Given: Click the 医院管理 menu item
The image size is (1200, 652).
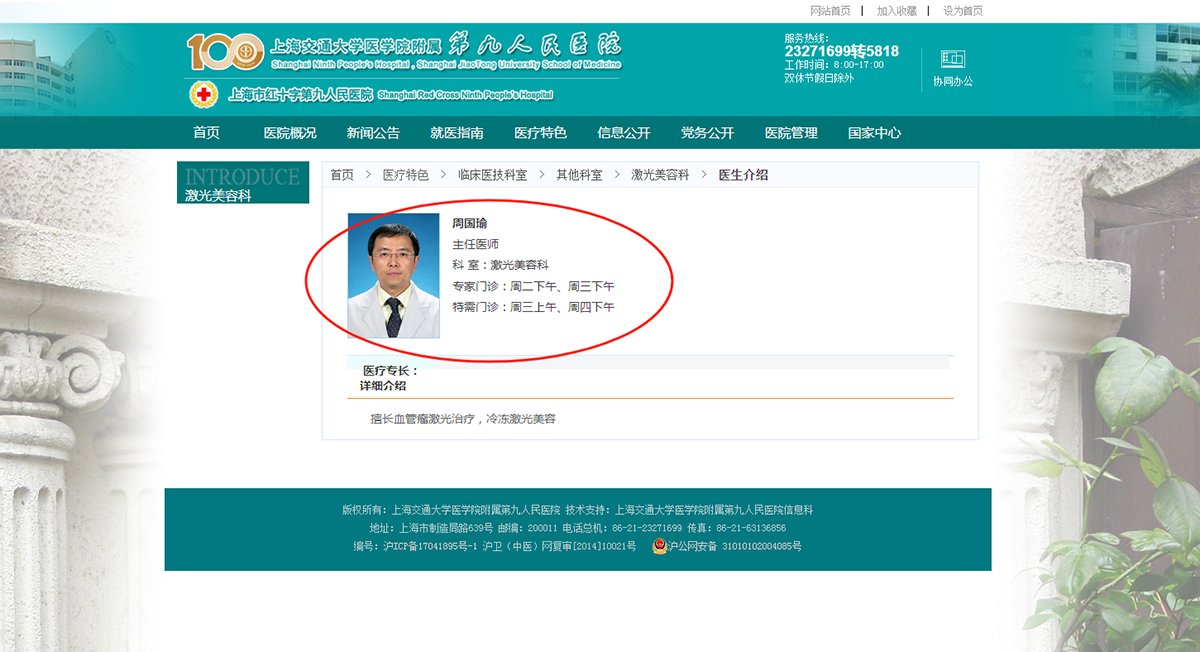Looking at the screenshot, I should pyautogui.click(x=791, y=133).
